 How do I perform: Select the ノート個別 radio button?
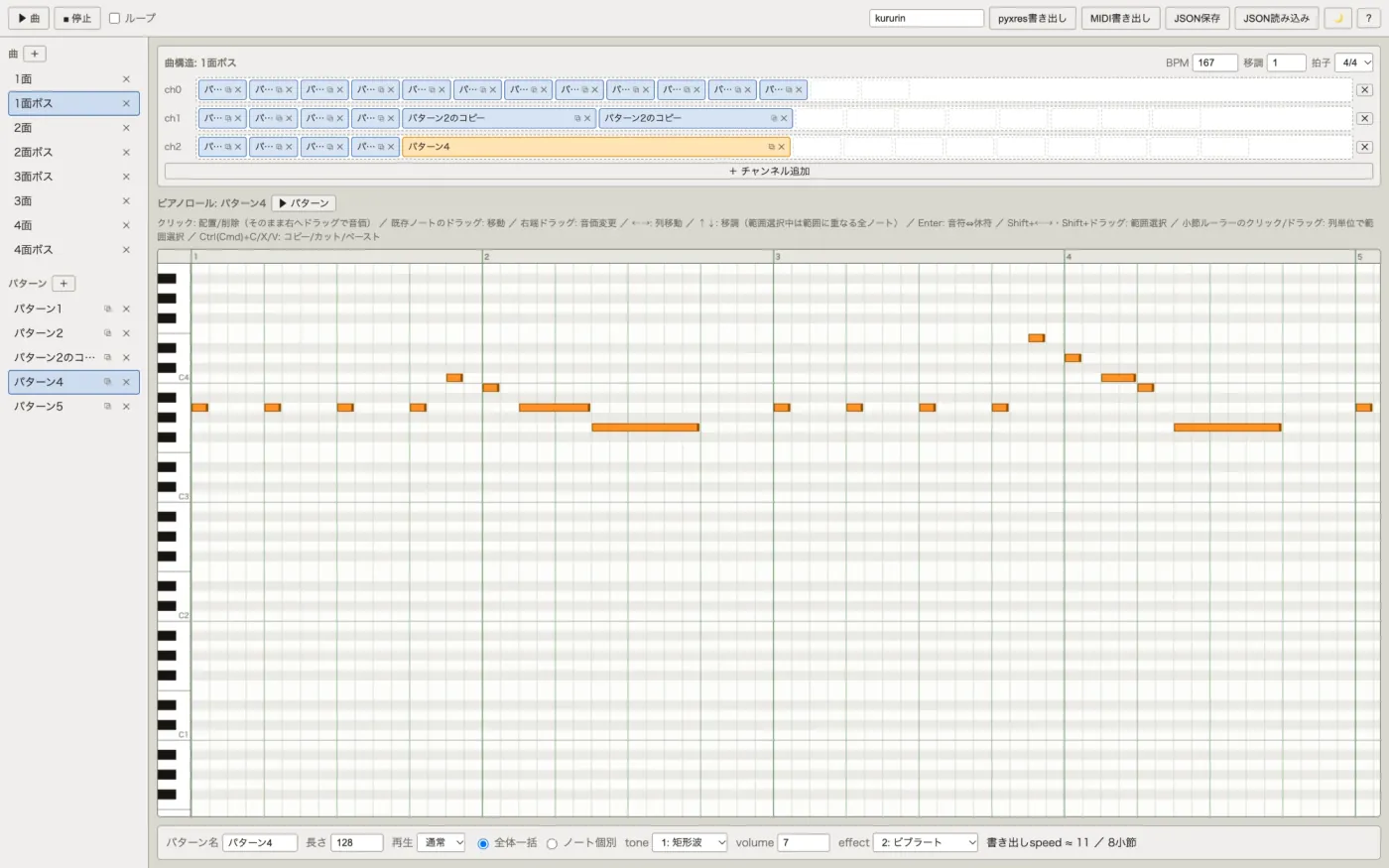pyautogui.click(x=552, y=843)
